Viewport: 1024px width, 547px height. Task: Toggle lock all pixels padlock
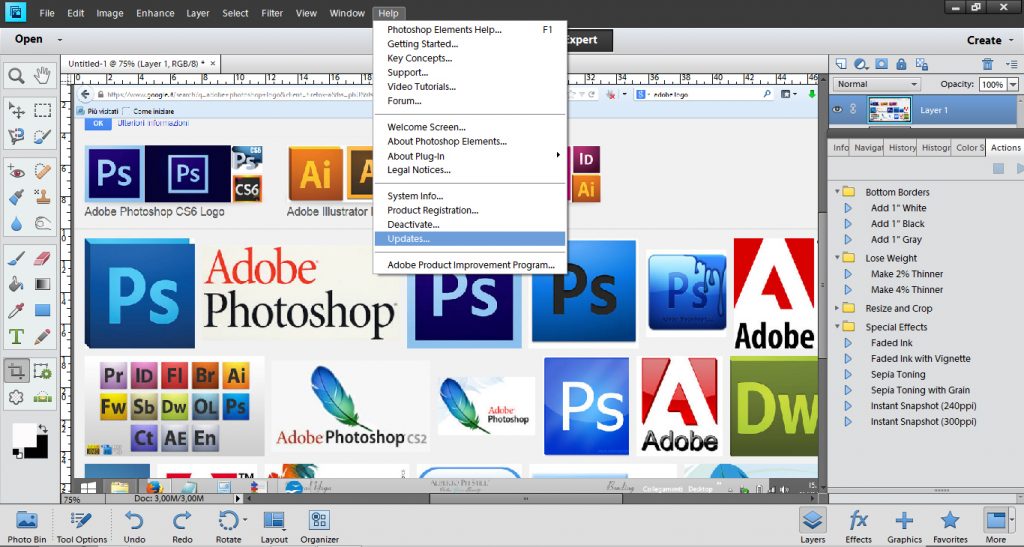[x=901, y=64]
